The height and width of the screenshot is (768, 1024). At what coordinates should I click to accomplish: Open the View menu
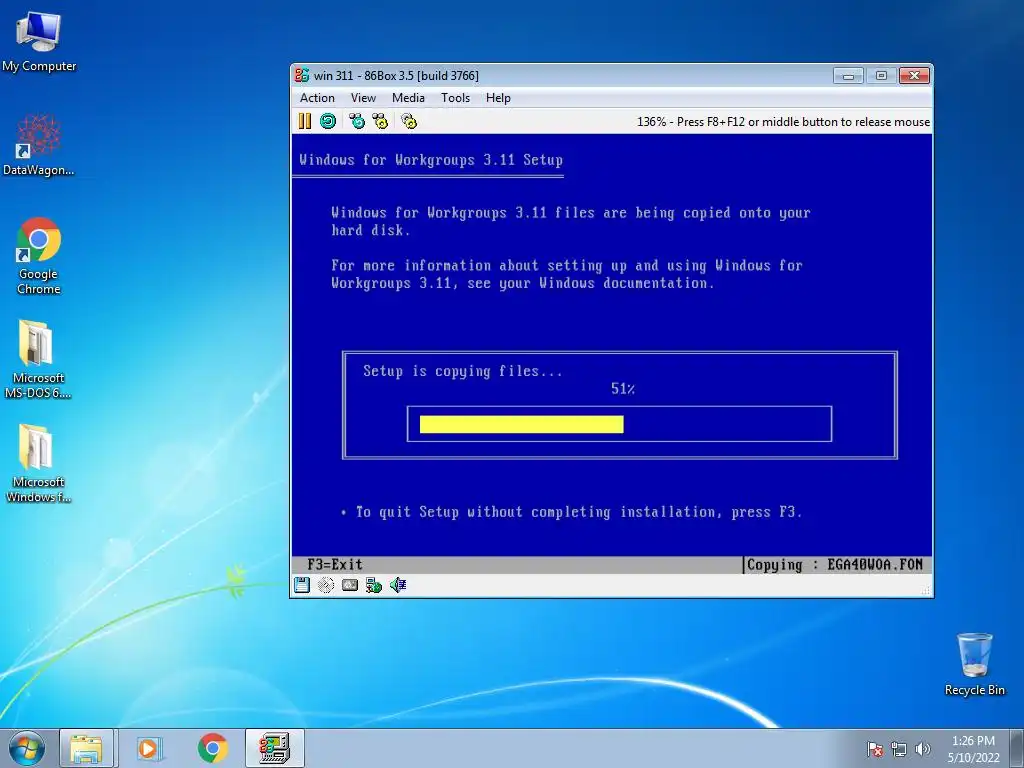click(363, 98)
